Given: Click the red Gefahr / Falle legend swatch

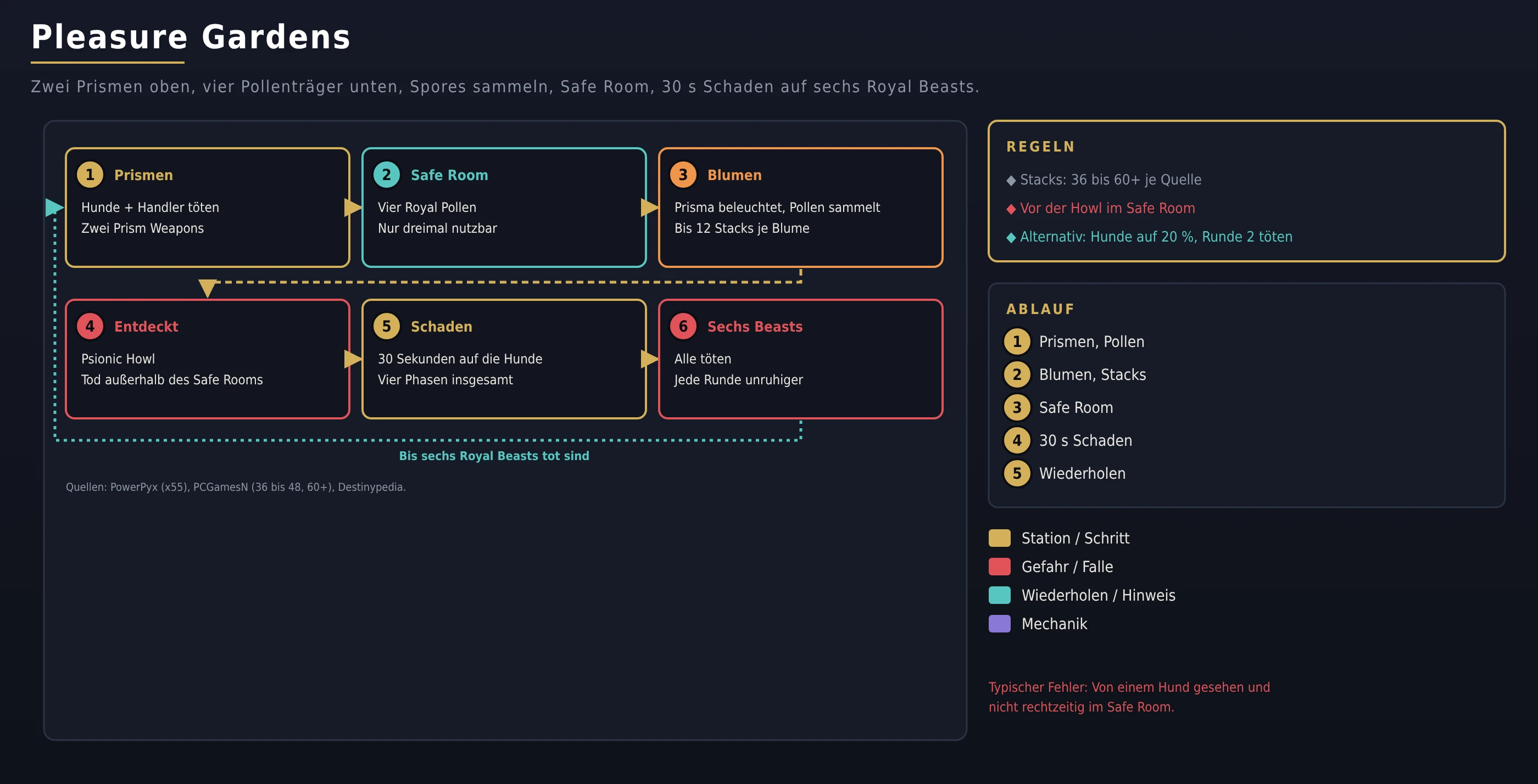Looking at the screenshot, I should click(1000, 567).
